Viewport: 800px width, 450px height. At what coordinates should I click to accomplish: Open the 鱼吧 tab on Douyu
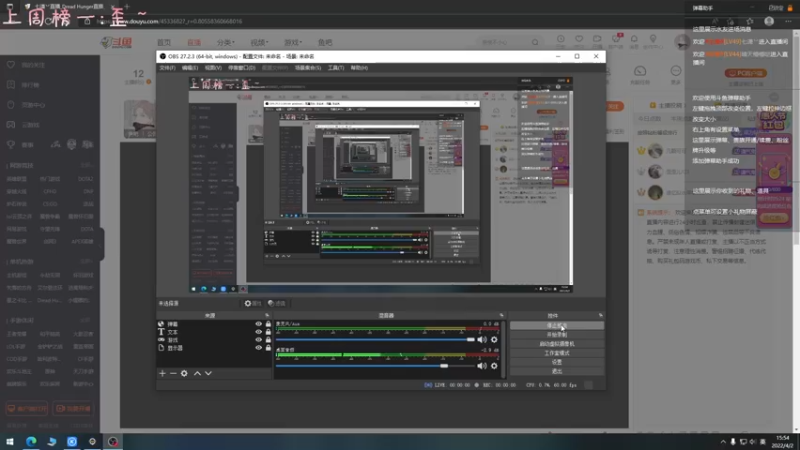coord(325,42)
